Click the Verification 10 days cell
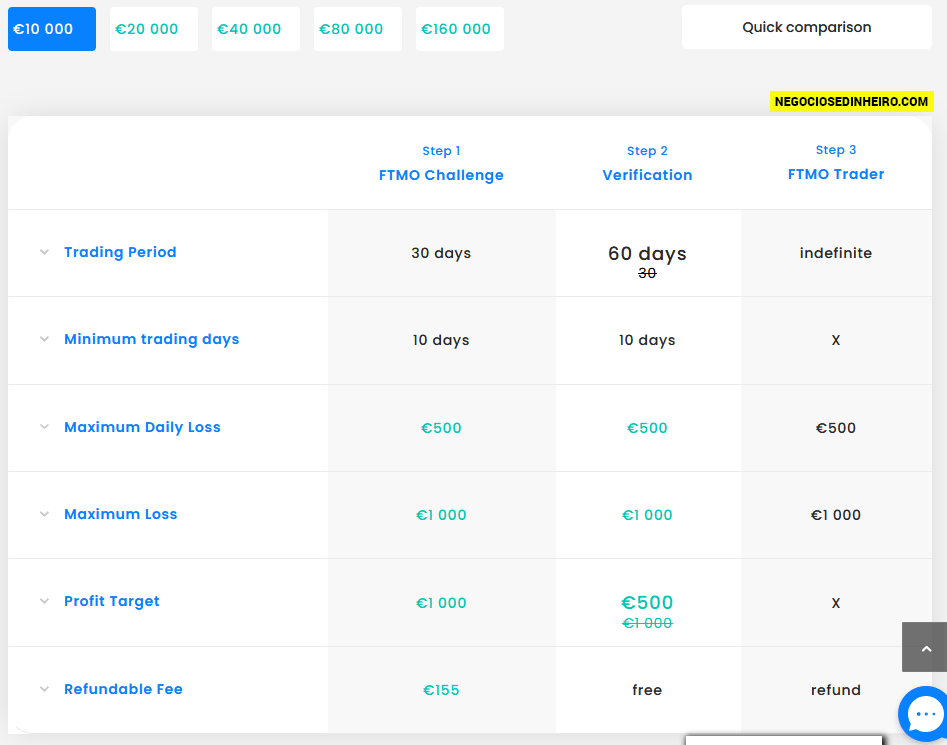The width and height of the screenshot is (947, 745). [x=647, y=341]
